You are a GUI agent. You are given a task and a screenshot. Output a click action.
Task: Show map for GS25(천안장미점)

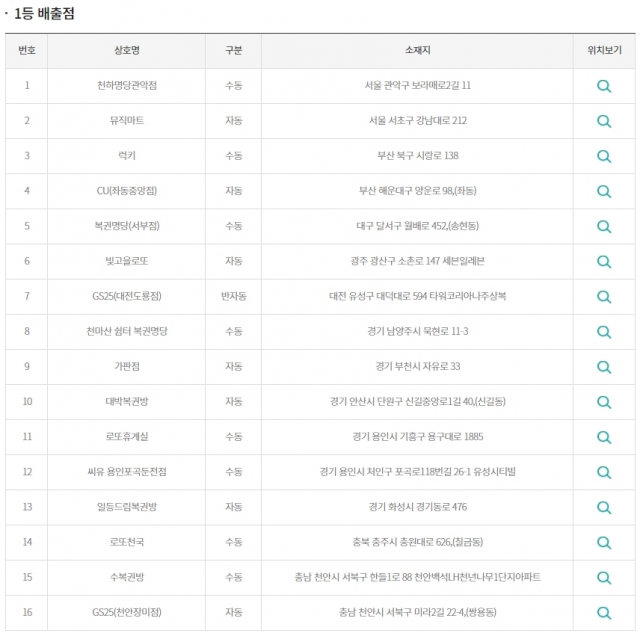(604, 613)
